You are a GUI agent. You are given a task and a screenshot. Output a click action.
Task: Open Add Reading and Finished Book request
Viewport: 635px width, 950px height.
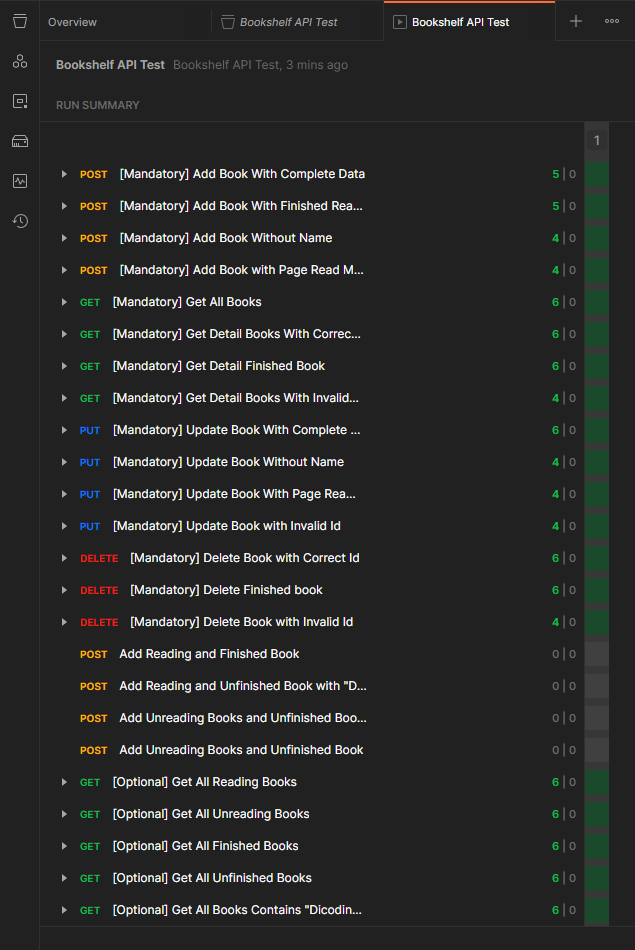209,654
